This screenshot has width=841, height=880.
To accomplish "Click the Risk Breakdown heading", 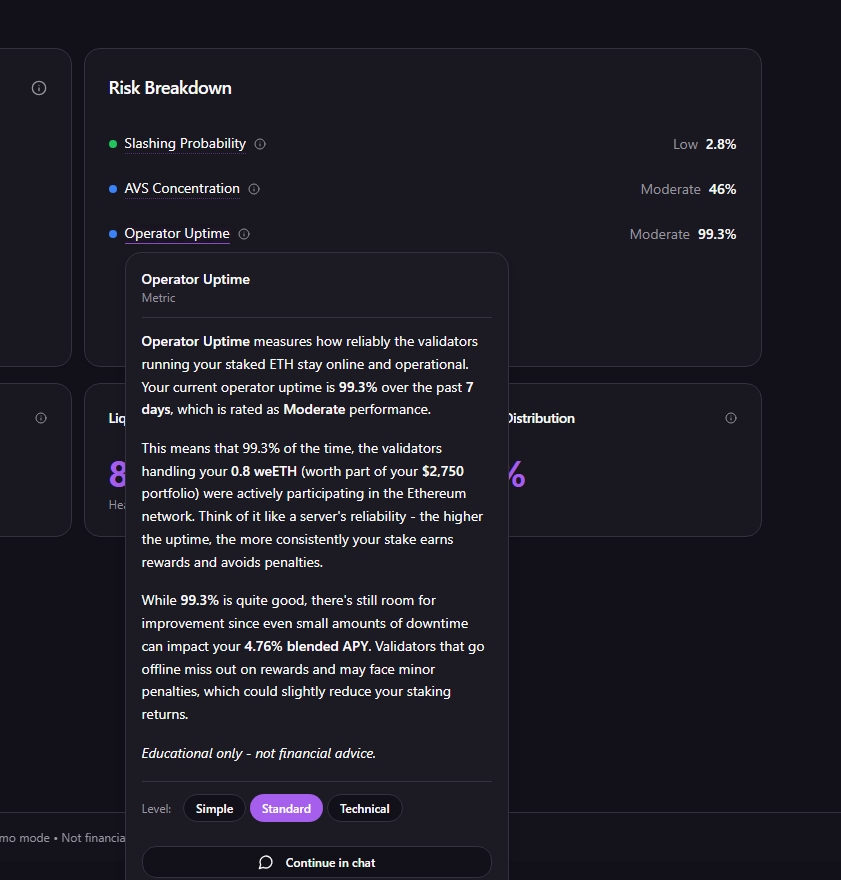I will 170,88.
